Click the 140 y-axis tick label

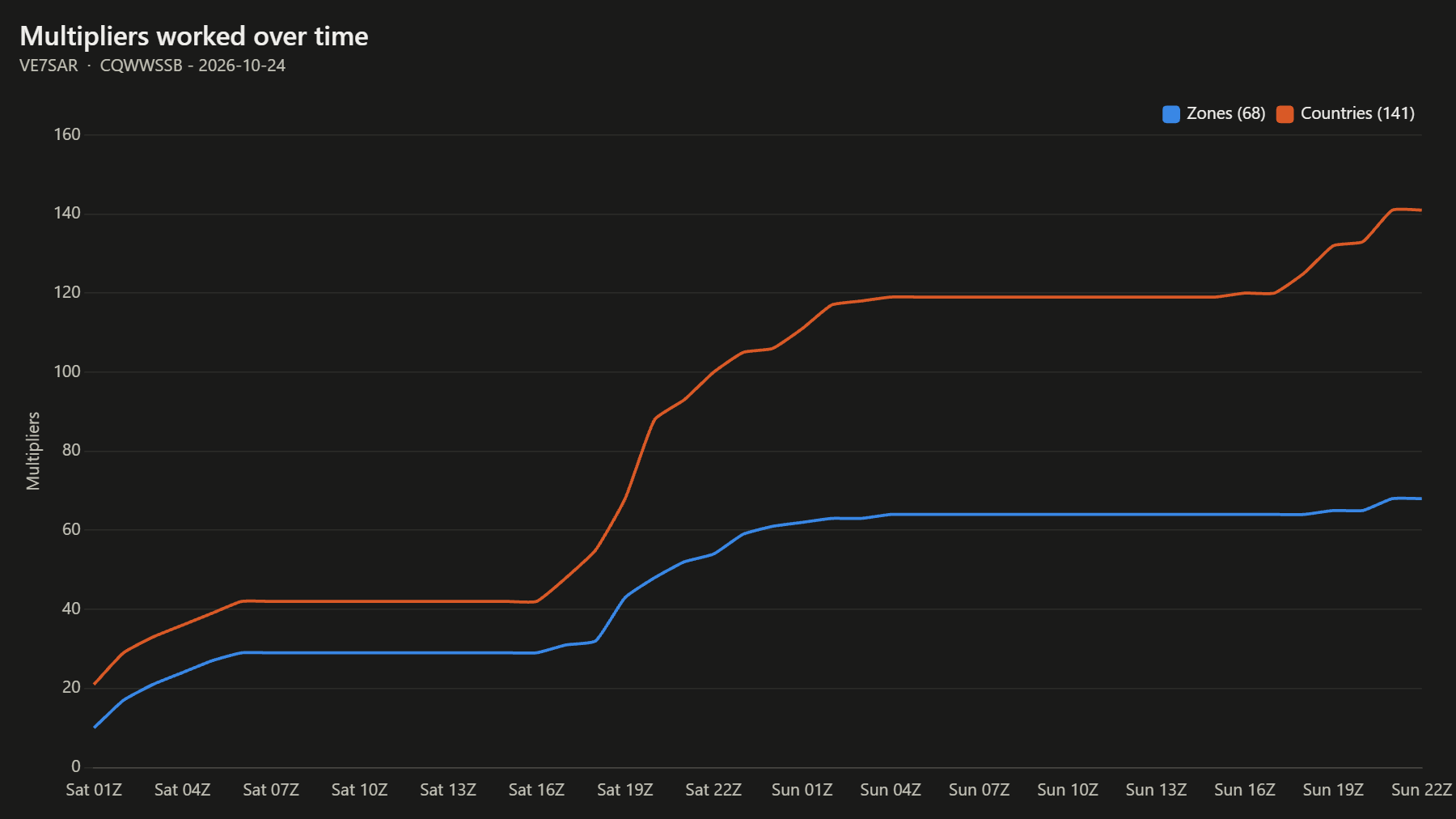pos(67,213)
